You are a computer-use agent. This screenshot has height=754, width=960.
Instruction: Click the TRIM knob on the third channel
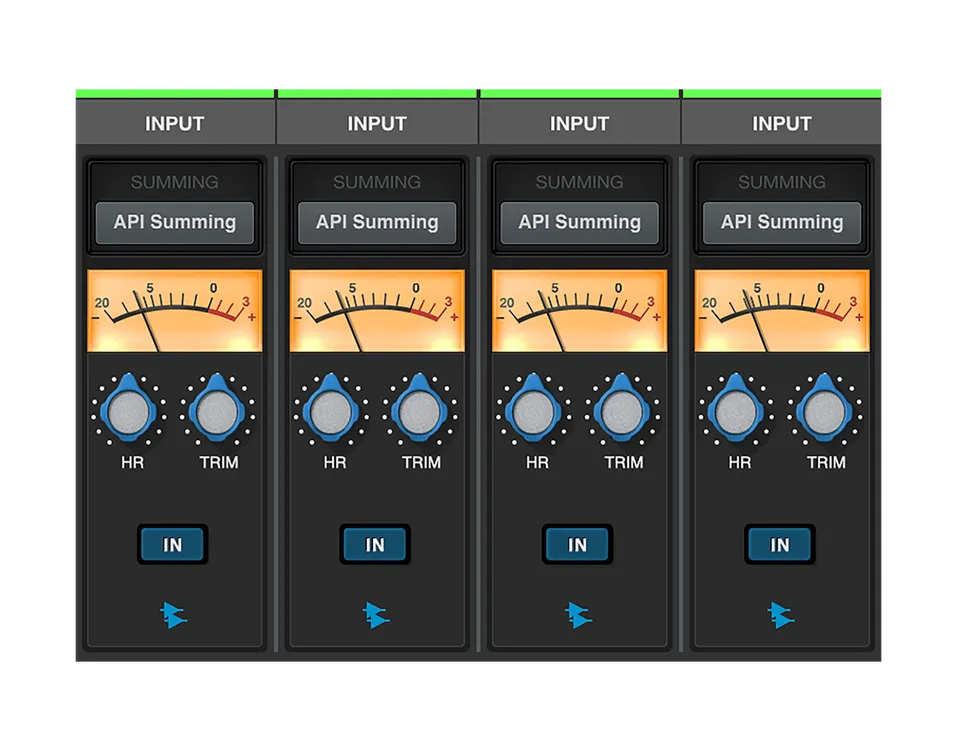(623, 409)
